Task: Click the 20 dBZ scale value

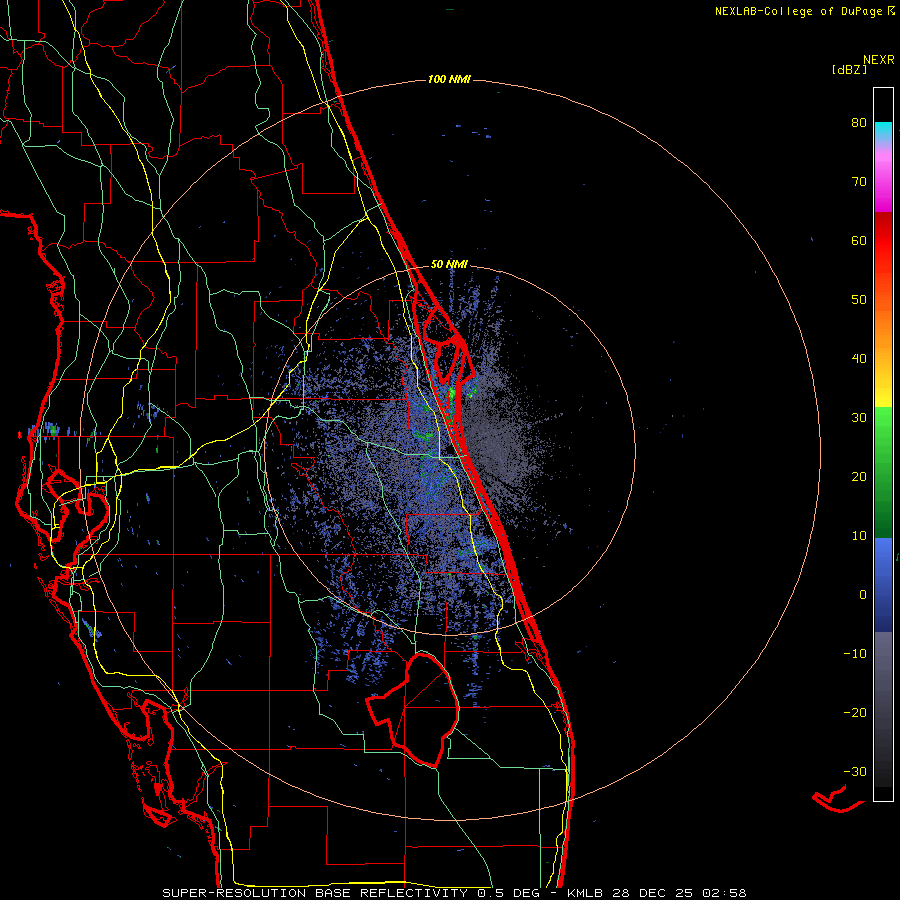Action: point(859,477)
